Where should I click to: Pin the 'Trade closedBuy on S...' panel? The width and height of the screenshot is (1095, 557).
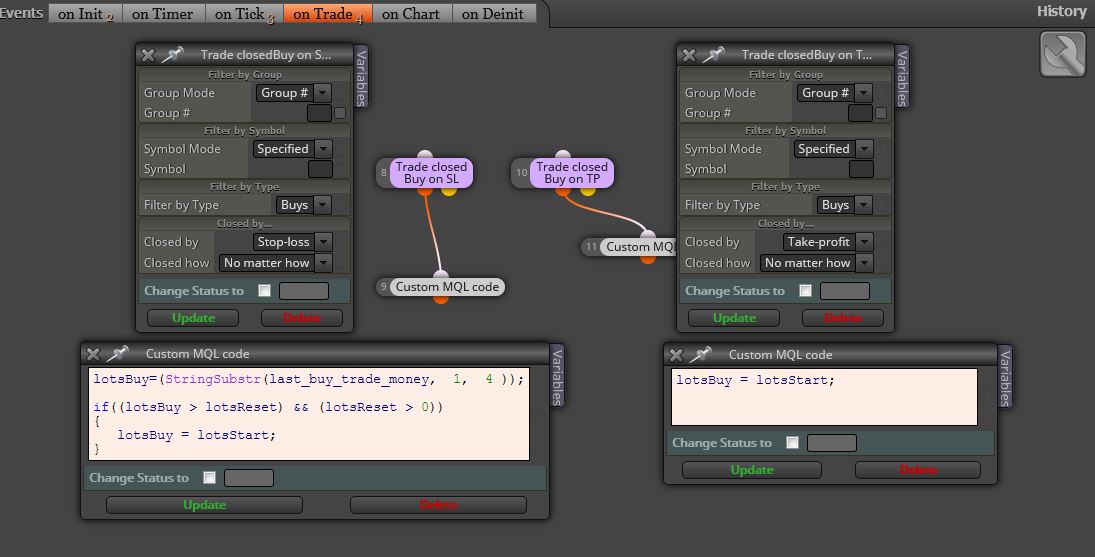coord(172,54)
